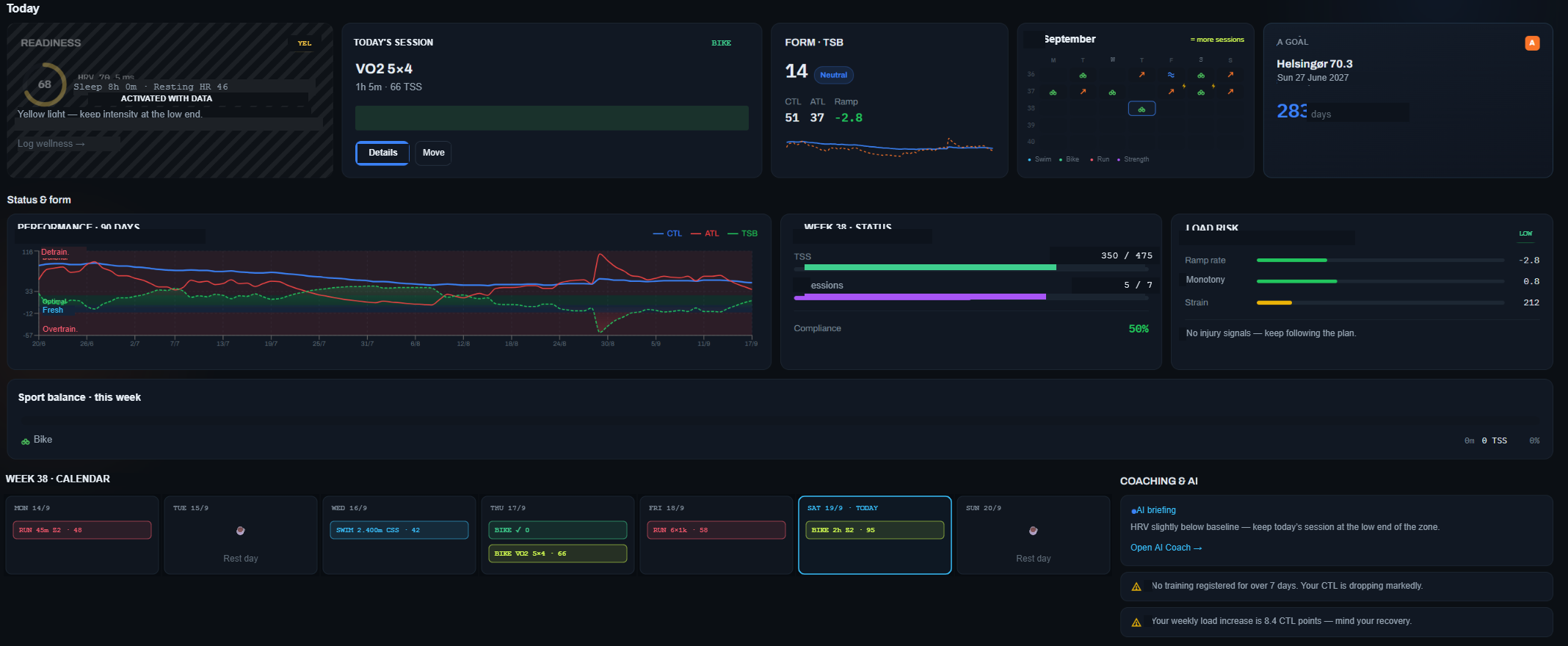Open Details for today's VO2 session
1568x646 pixels.
382,153
